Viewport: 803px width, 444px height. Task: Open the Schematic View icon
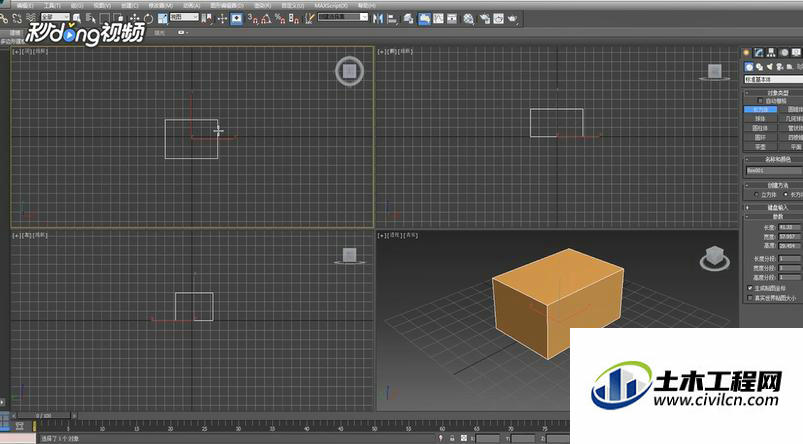[x=452, y=19]
